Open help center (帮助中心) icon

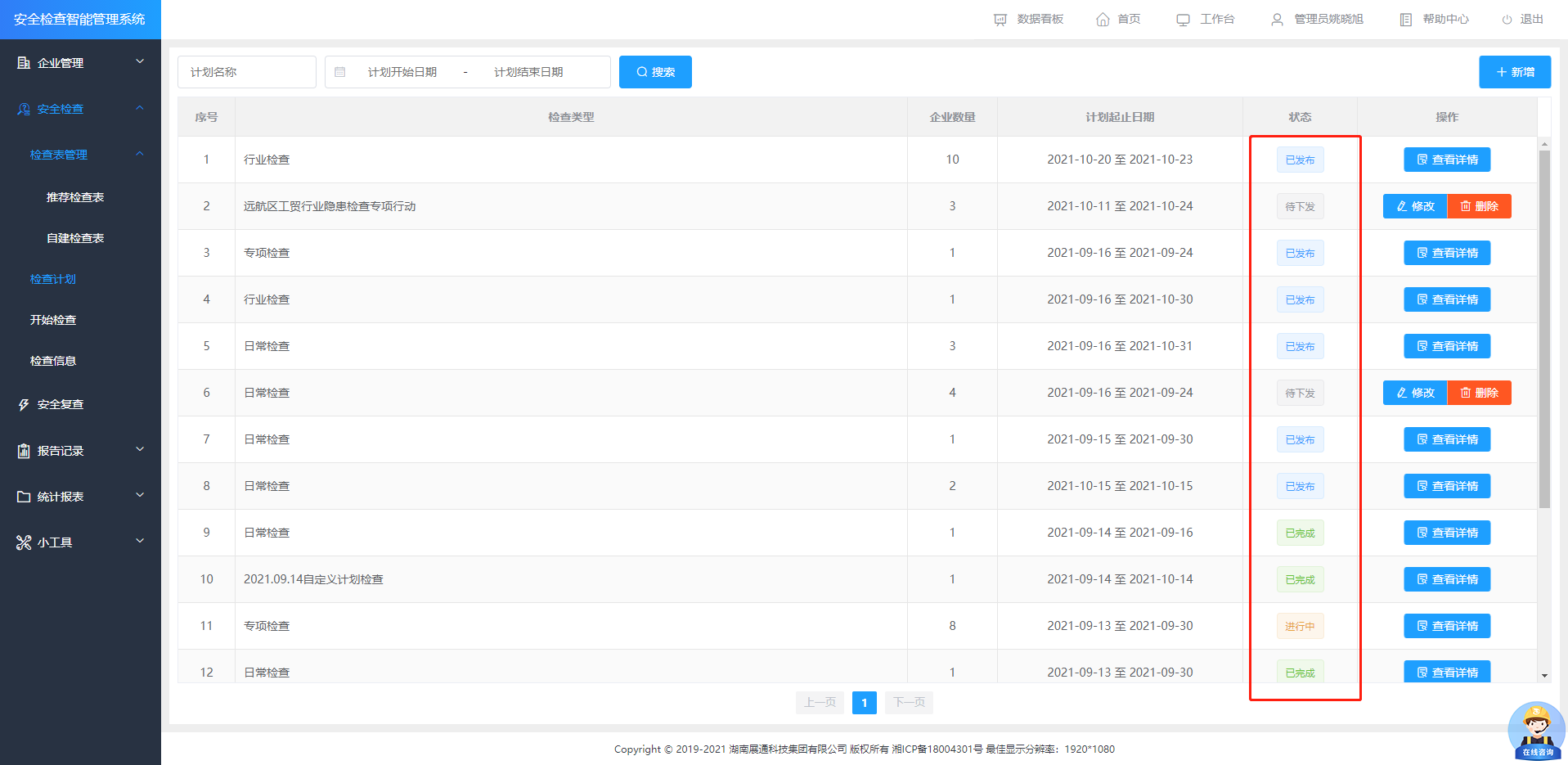(1405, 20)
